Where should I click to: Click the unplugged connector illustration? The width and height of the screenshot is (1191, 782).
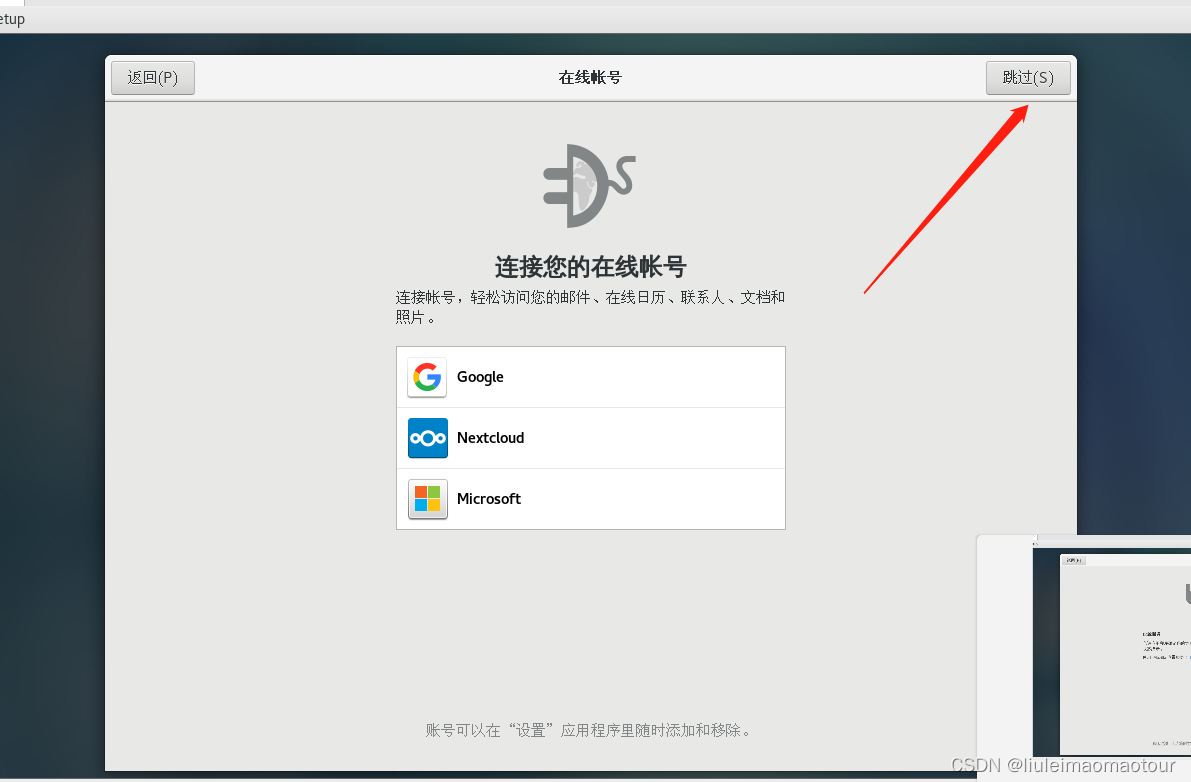(x=589, y=186)
